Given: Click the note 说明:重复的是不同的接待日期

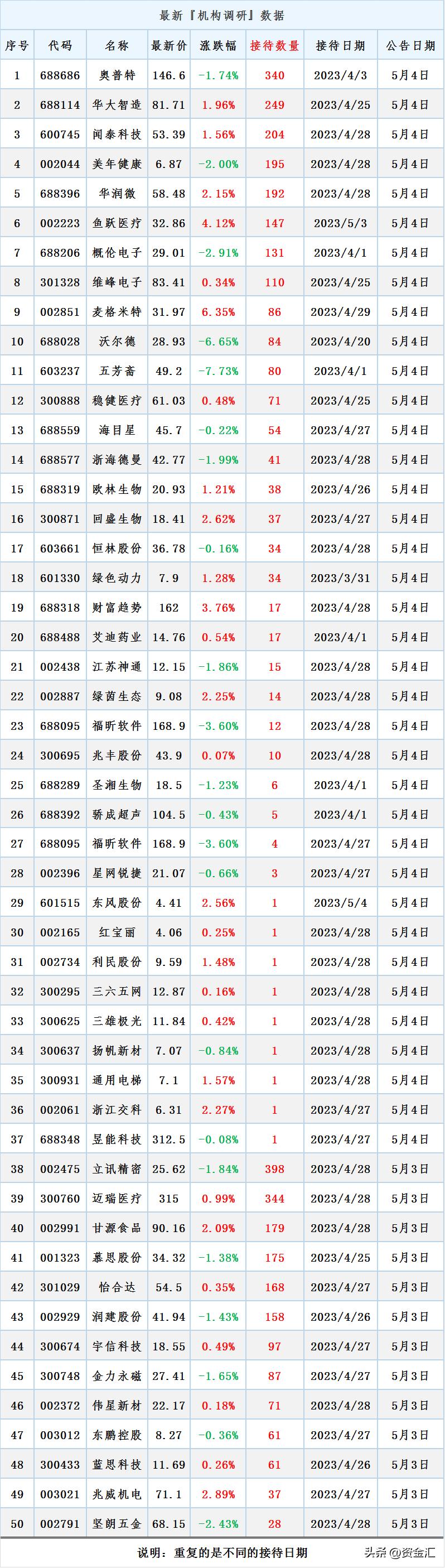Looking at the screenshot, I should point(222,1553).
